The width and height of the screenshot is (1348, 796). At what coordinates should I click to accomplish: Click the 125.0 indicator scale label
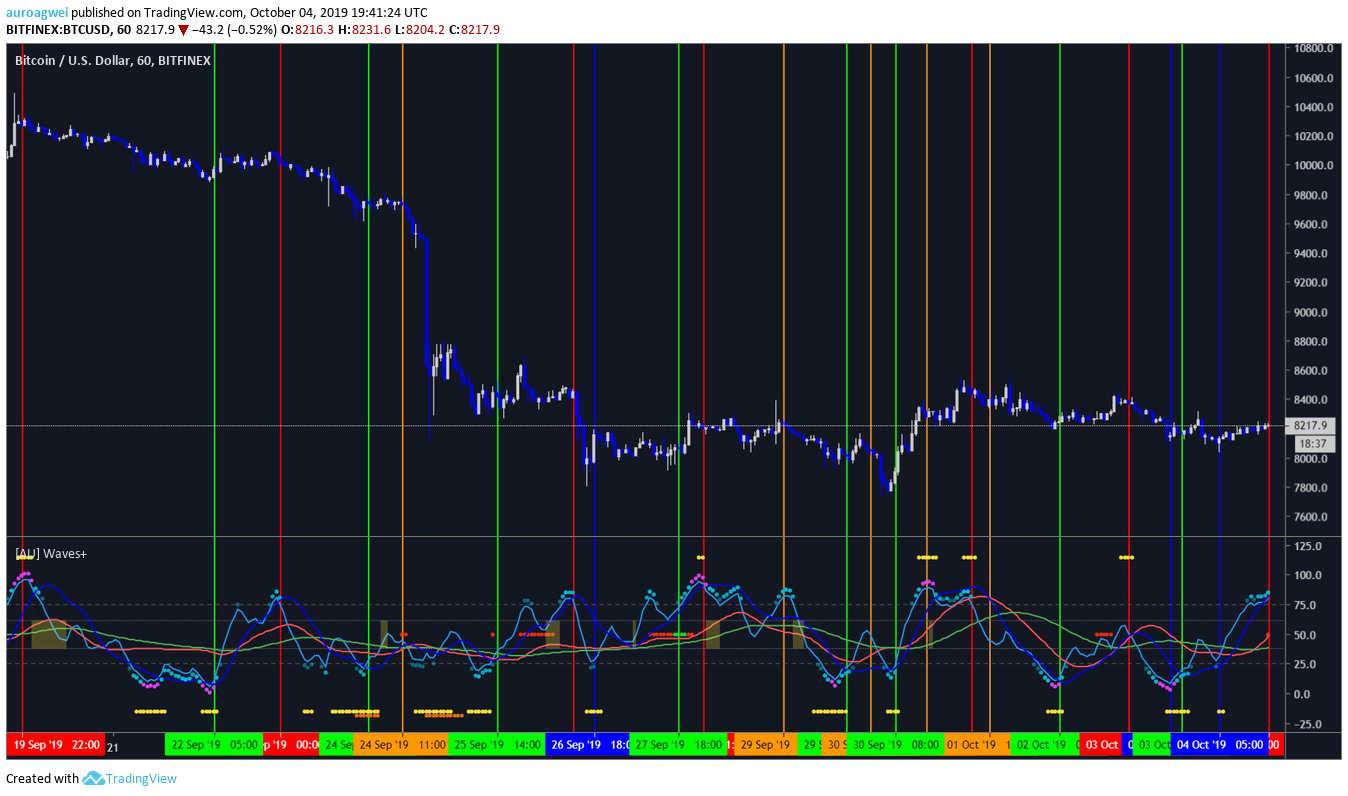[x=1308, y=546]
